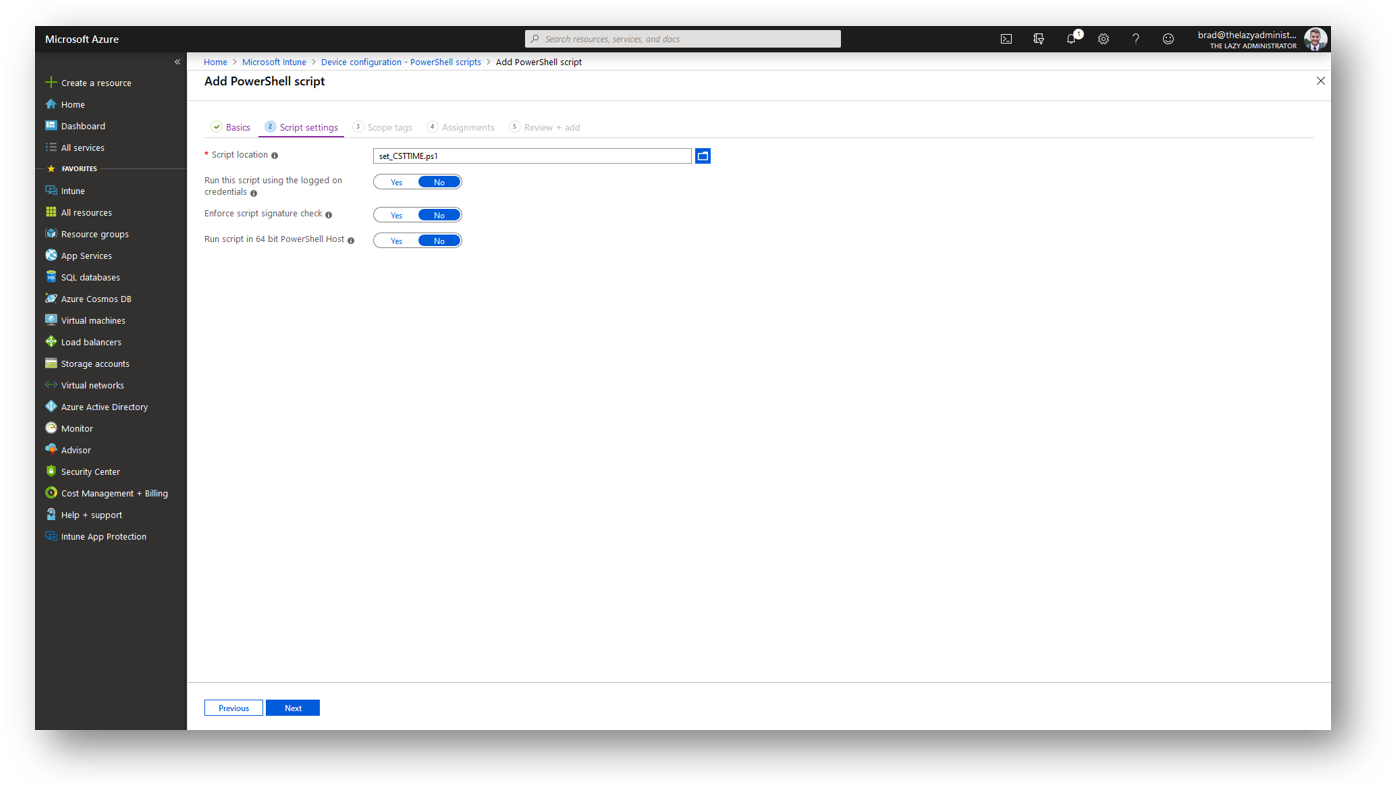Open the Storage accounts icon
This screenshot has width=1396, height=786.
[51, 363]
